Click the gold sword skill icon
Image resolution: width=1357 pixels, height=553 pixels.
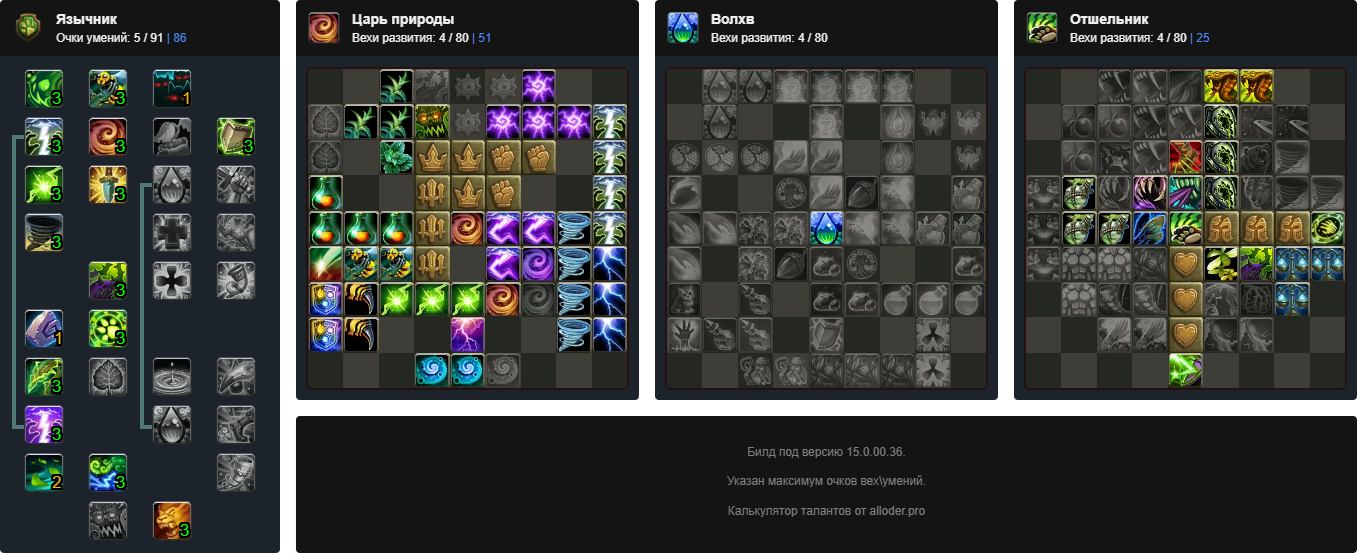[x=108, y=184]
